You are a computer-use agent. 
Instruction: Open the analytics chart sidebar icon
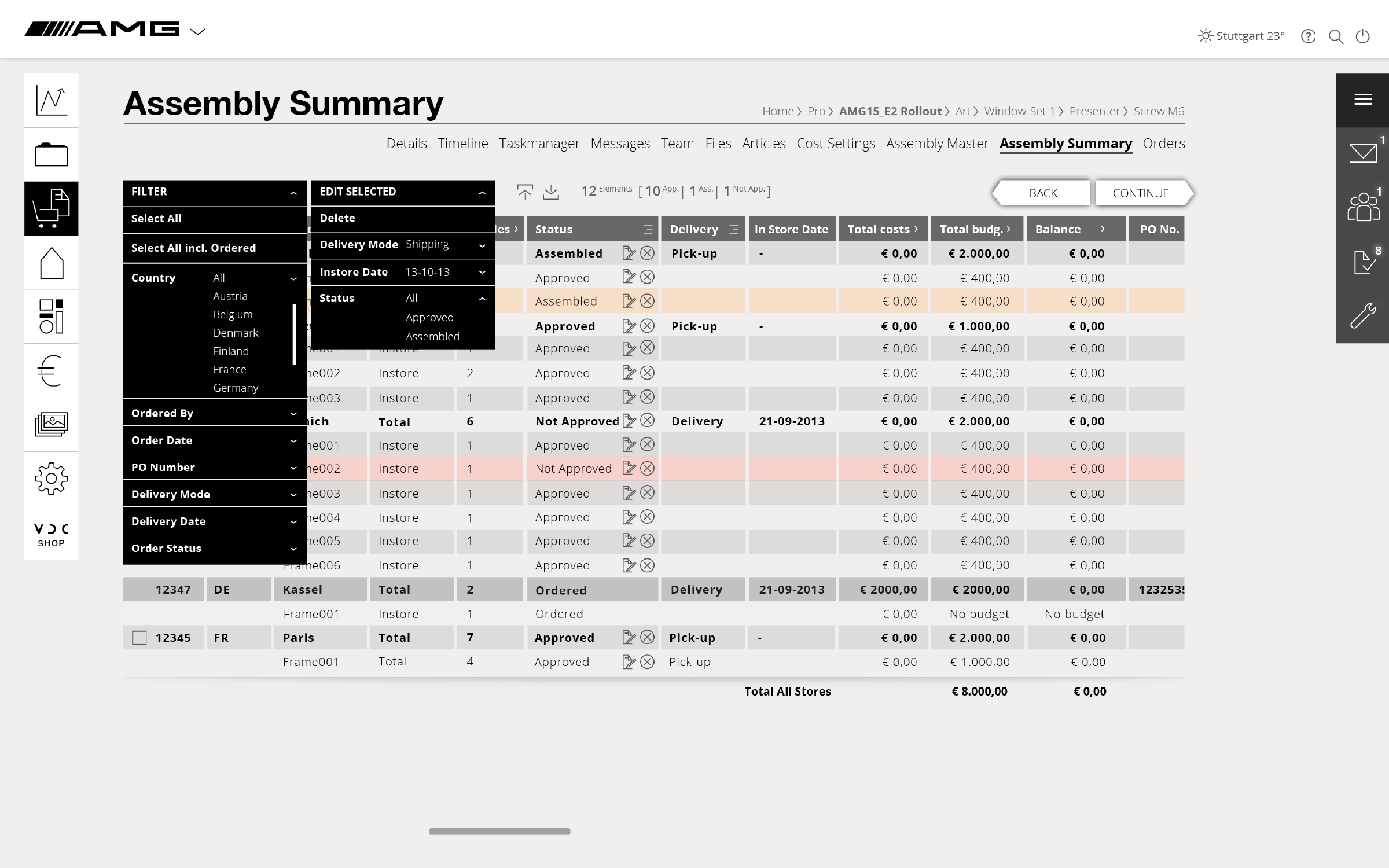coord(52,101)
